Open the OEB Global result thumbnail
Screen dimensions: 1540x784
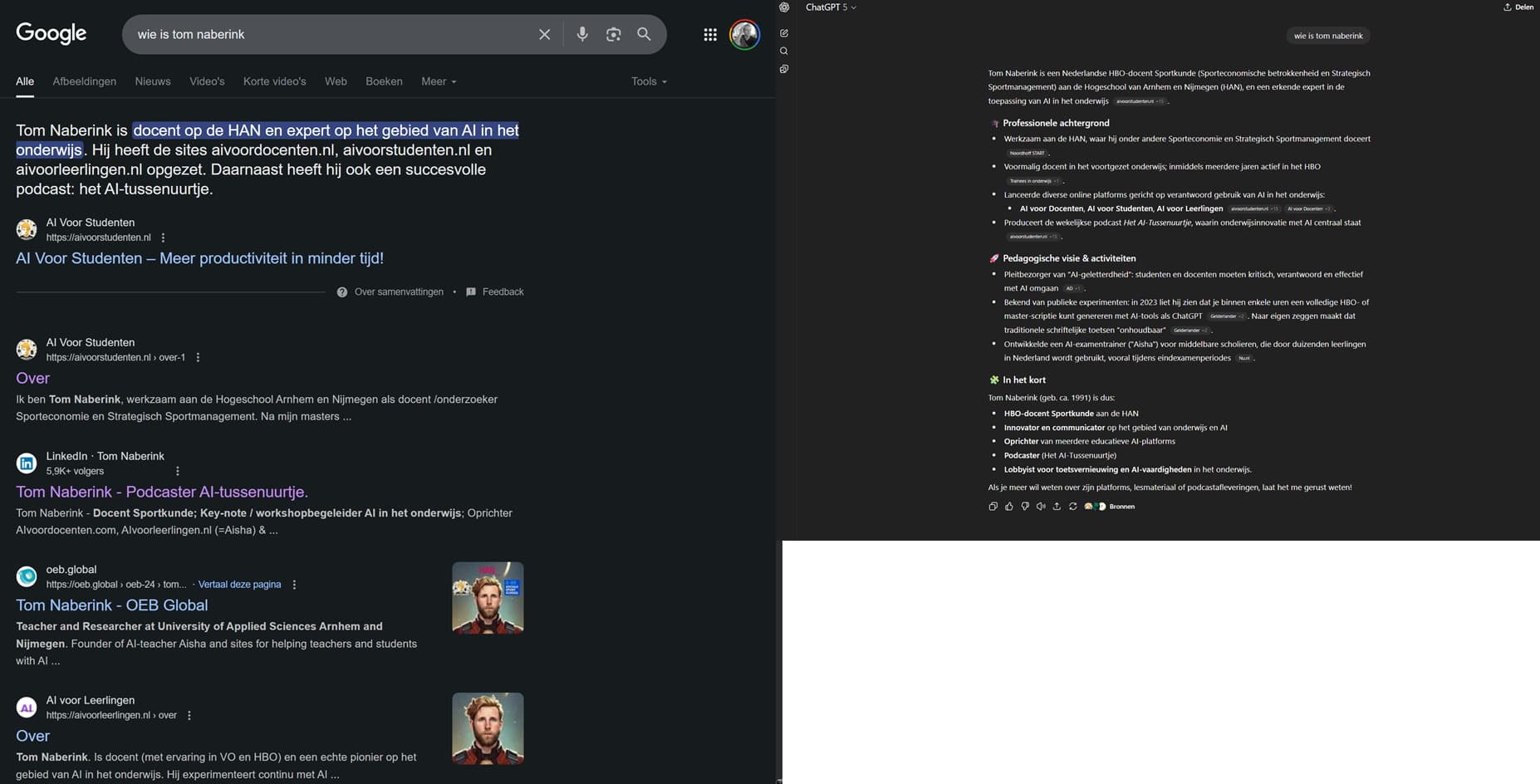point(488,598)
